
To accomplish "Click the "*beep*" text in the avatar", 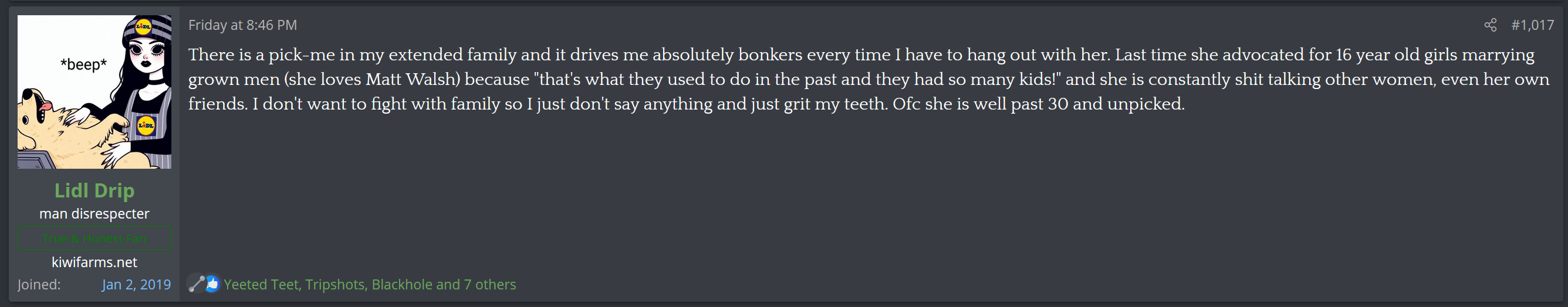I will [x=83, y=64].
